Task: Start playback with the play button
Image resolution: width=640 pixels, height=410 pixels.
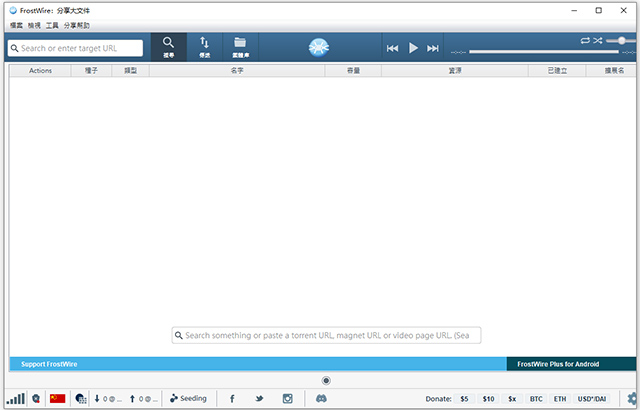Action: coord(413,48)
